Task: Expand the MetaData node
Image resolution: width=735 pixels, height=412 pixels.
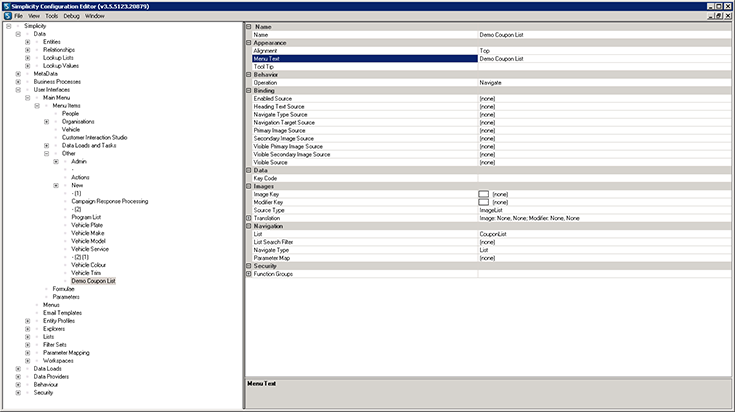Action: [18, 74]
